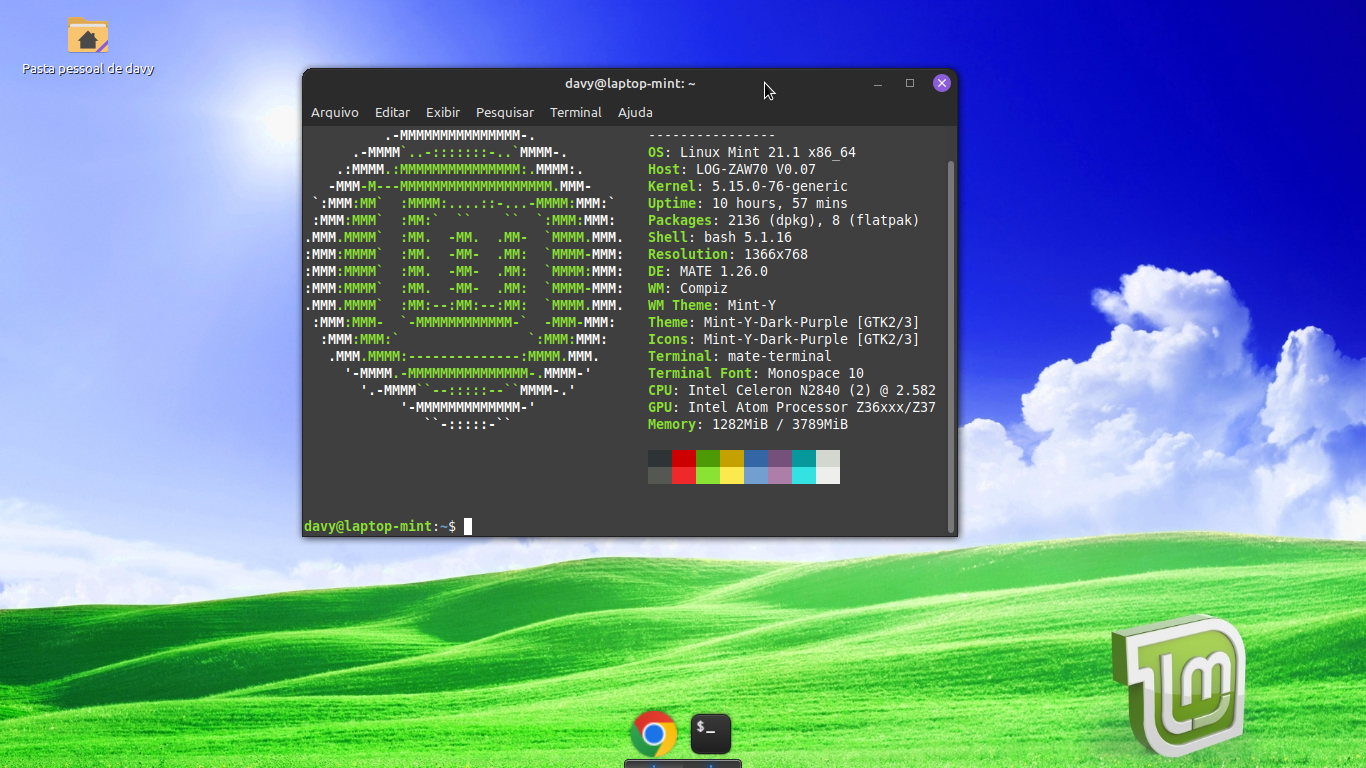Screen dimensions: 1366x768
Task: Click the terminal vertical scrollbar
Action: [951, 345]
